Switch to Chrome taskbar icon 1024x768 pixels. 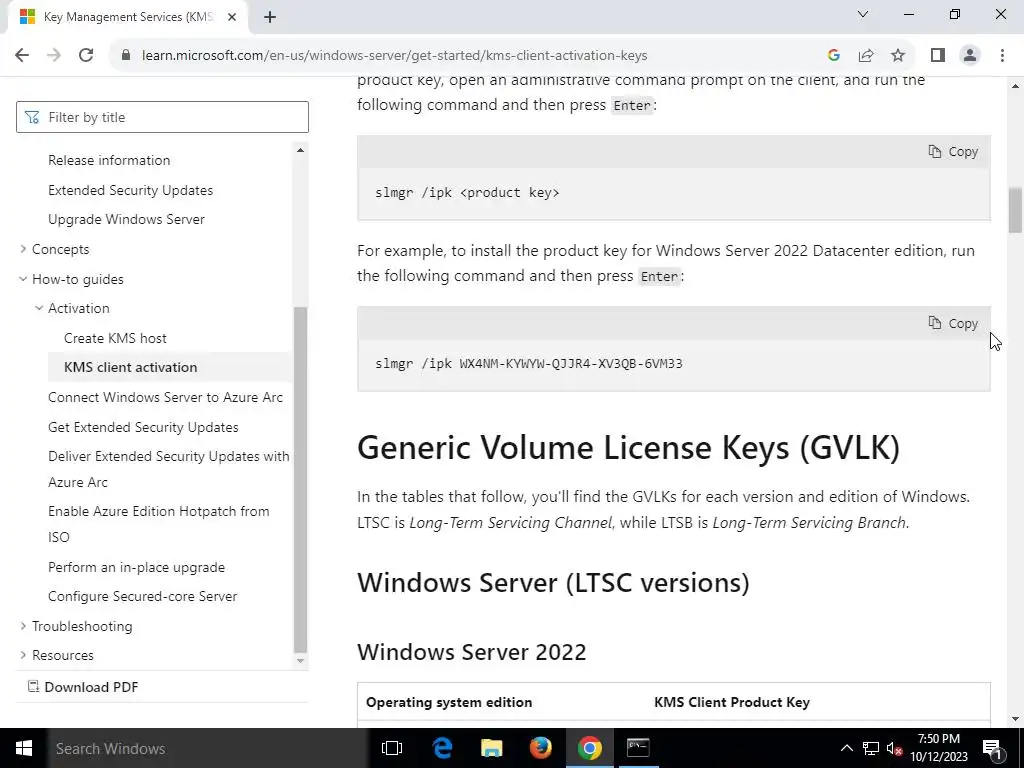[x=589, y=748]
